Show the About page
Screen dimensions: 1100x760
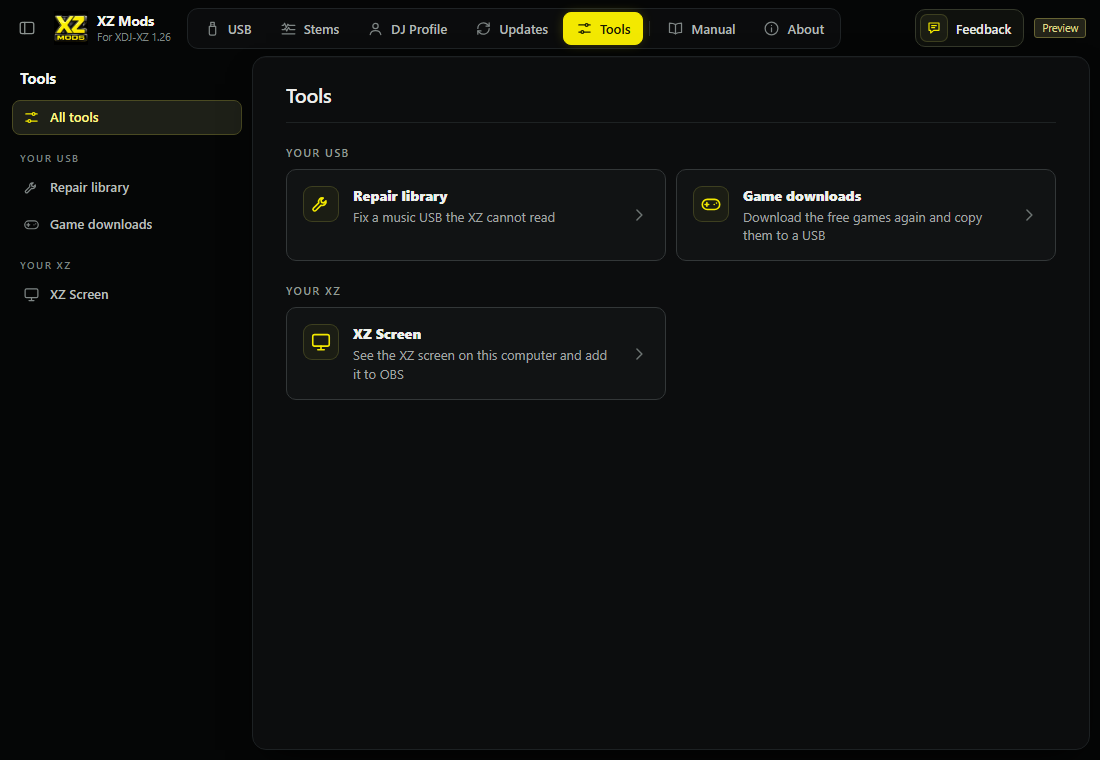pyautogui.click(x=794, y=29)
